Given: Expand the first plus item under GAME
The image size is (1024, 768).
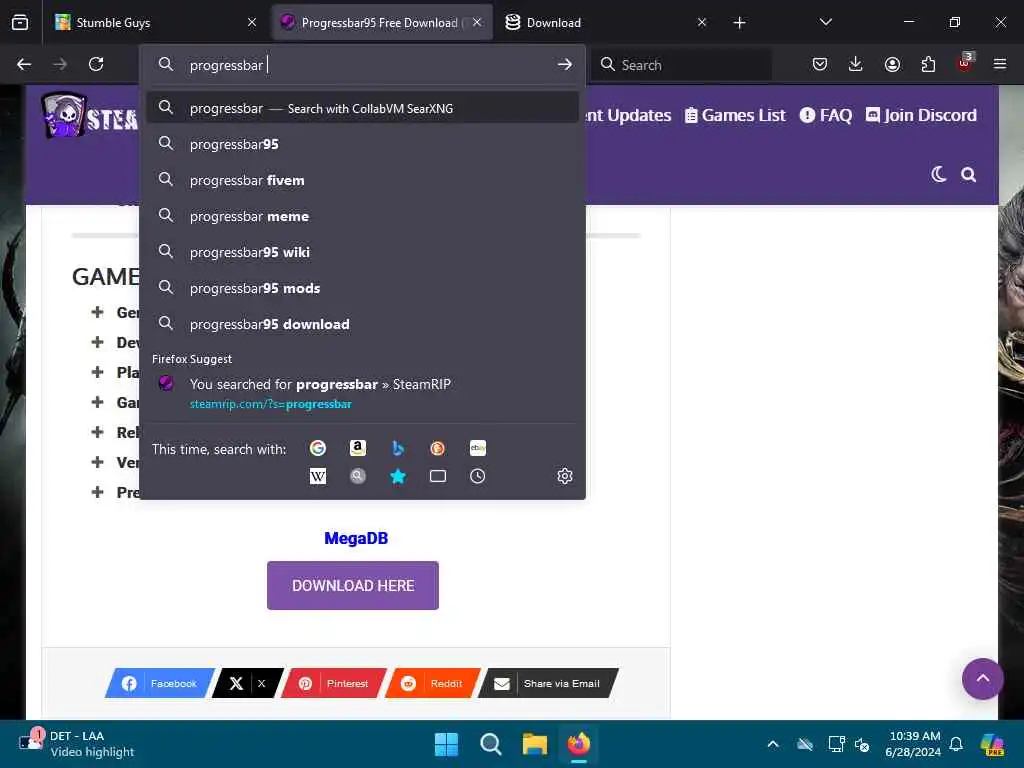Looking at the screenshot, I should point(97,312).
